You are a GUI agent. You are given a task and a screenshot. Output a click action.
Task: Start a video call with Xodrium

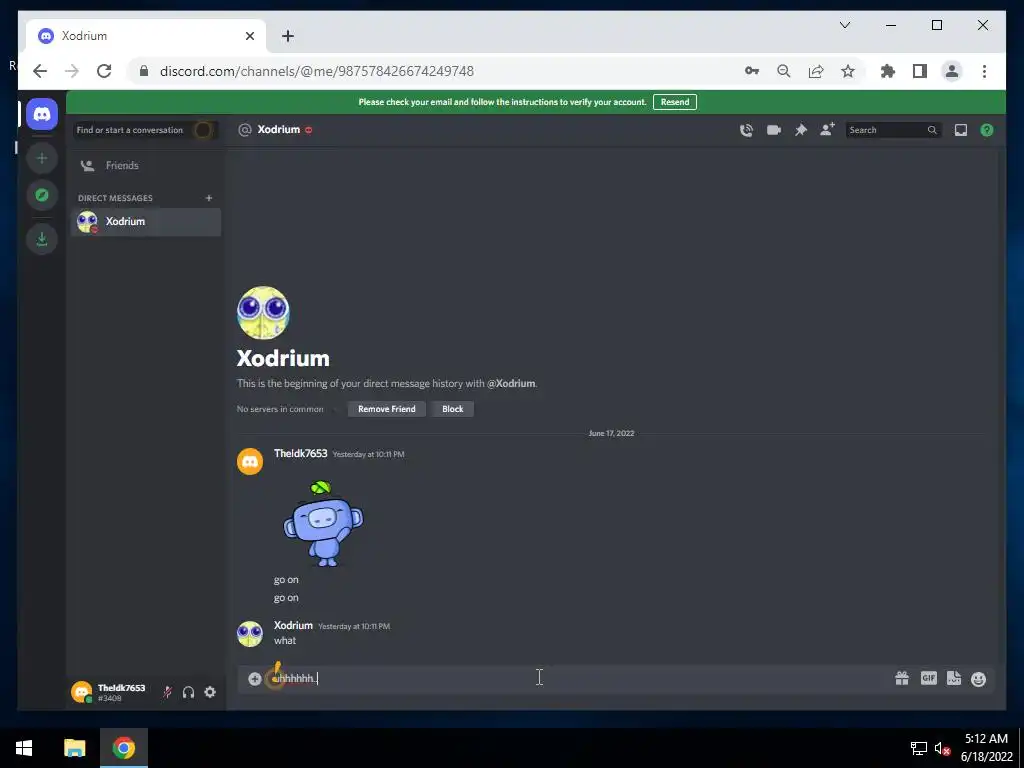point(774,130)
